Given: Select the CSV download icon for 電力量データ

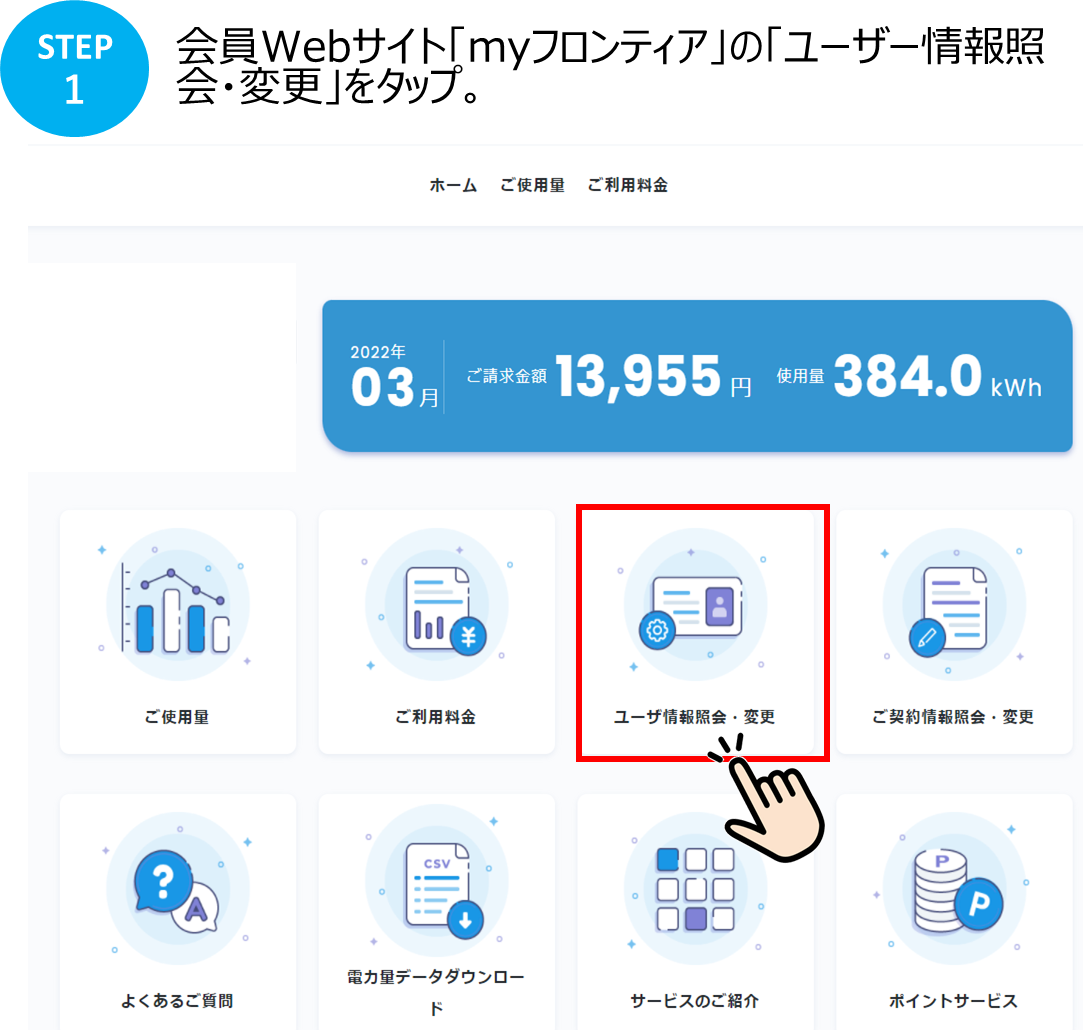Looking at the screenshot, I should point(436,880).
